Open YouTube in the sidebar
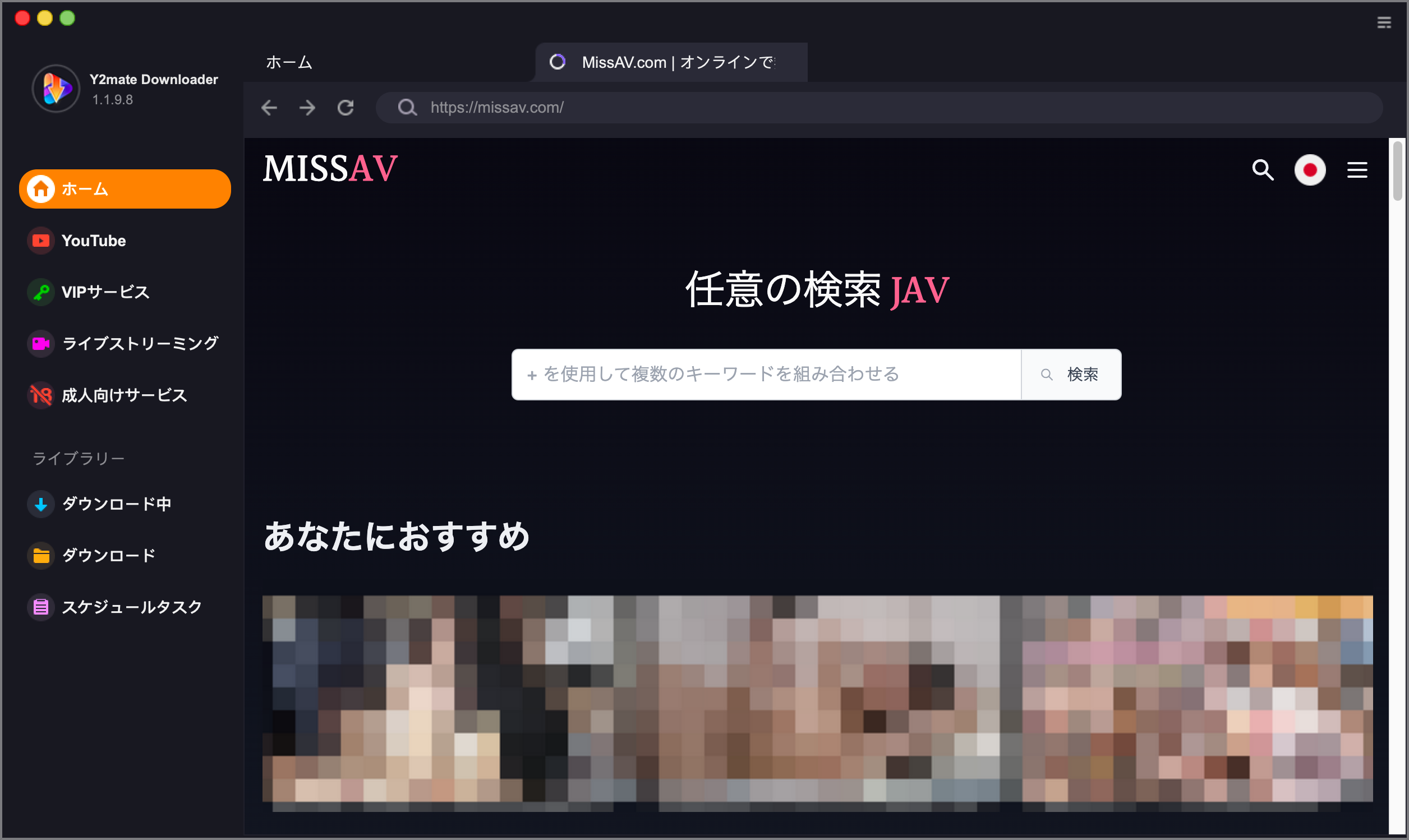 click(x=125, y=241)
